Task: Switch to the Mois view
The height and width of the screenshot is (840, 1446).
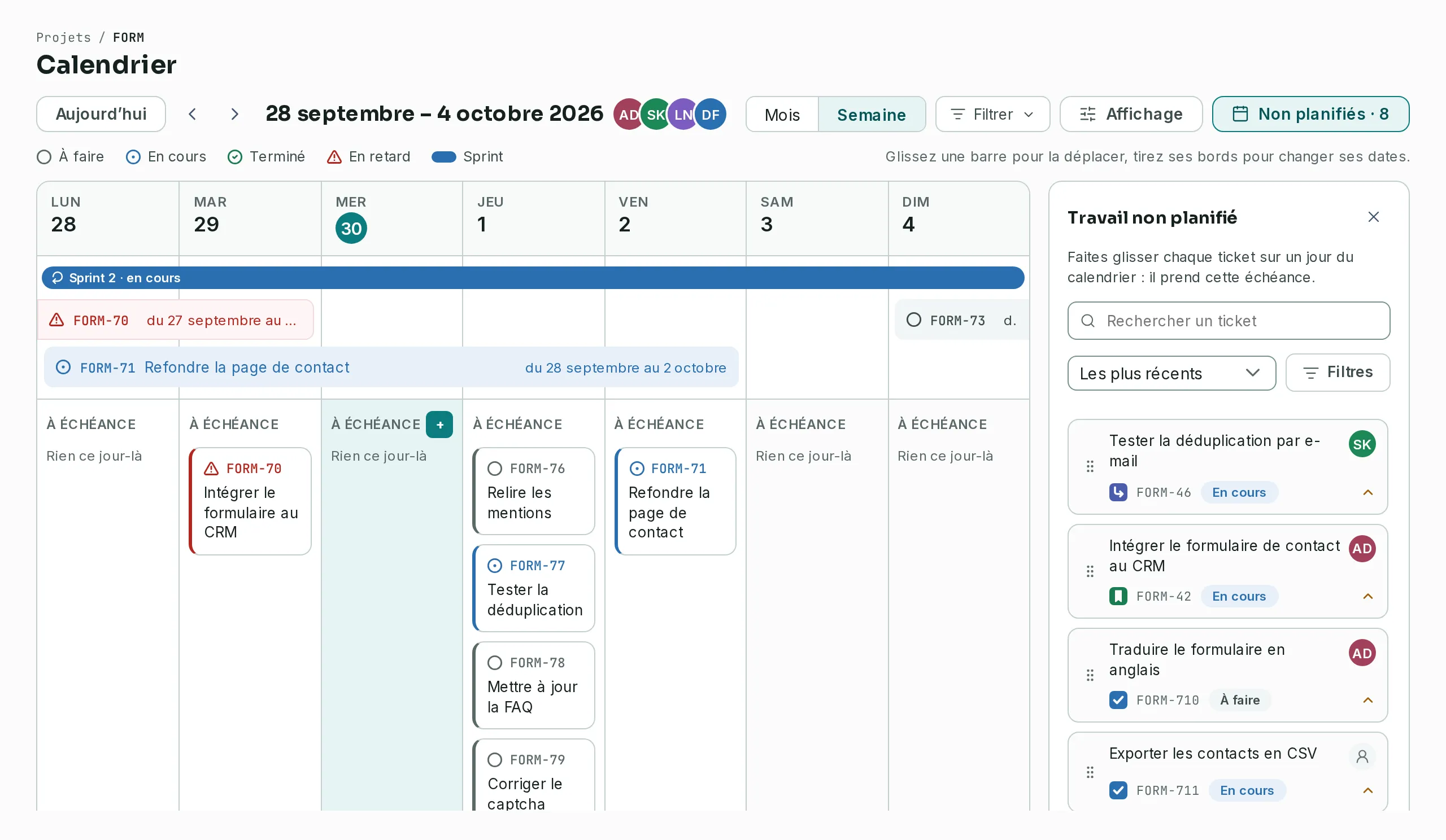Action: tap(782, 114)
